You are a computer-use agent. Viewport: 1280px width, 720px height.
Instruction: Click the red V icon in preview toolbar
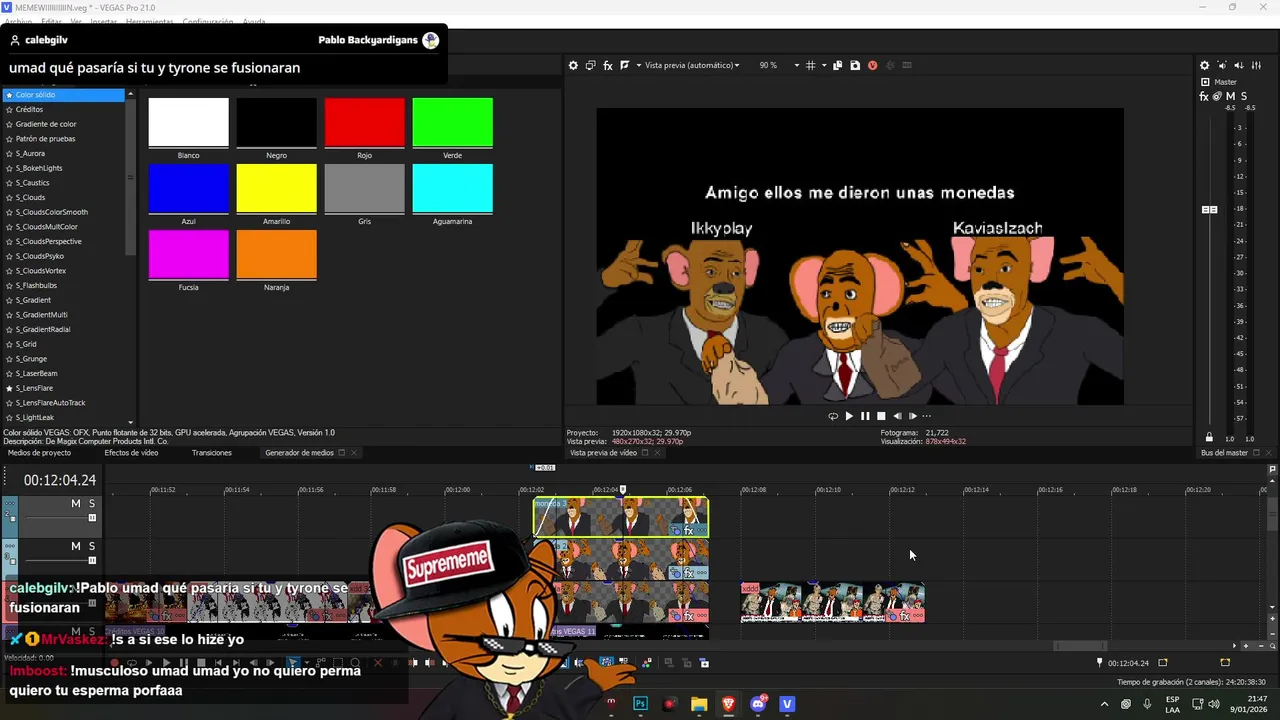click(x=872, y=65)
